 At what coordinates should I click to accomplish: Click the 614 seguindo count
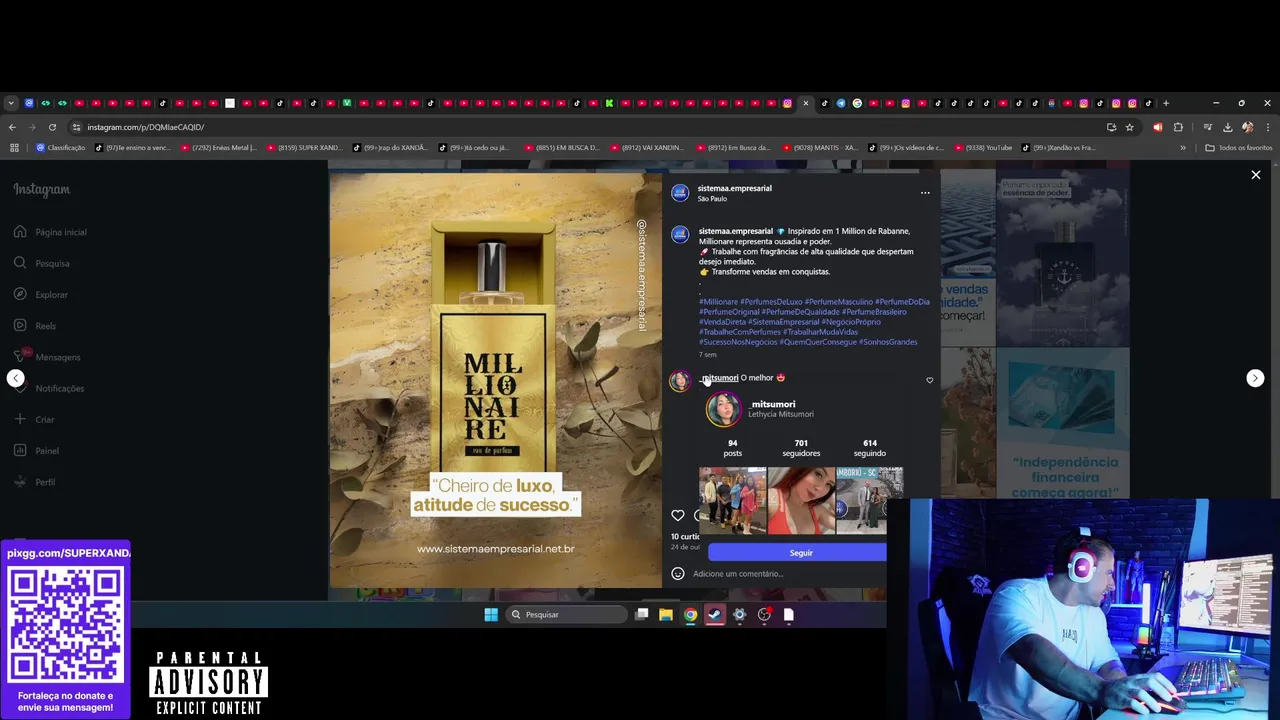(870, 448)
